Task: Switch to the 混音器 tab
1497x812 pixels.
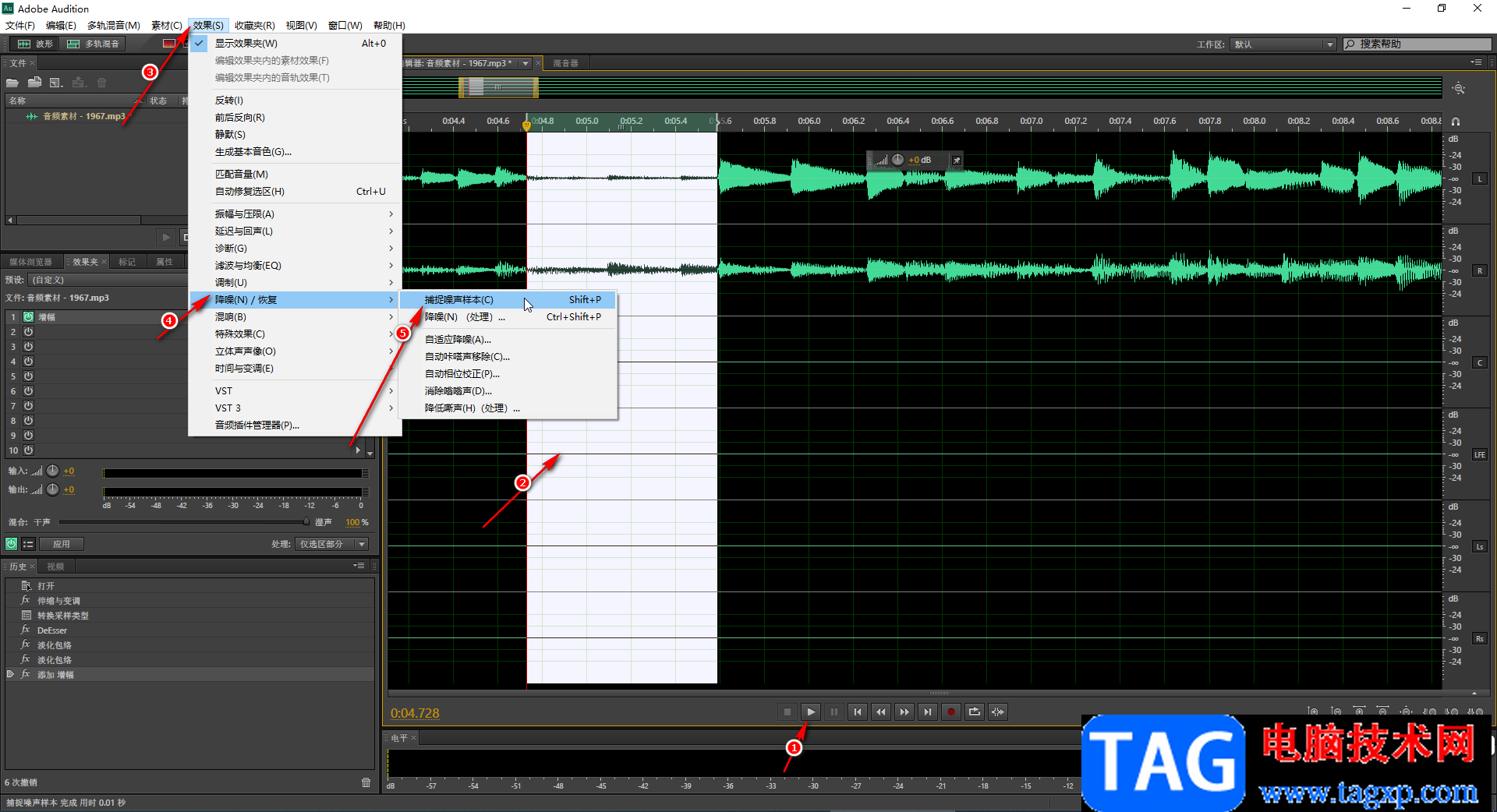Action: [x=565, y=63]
